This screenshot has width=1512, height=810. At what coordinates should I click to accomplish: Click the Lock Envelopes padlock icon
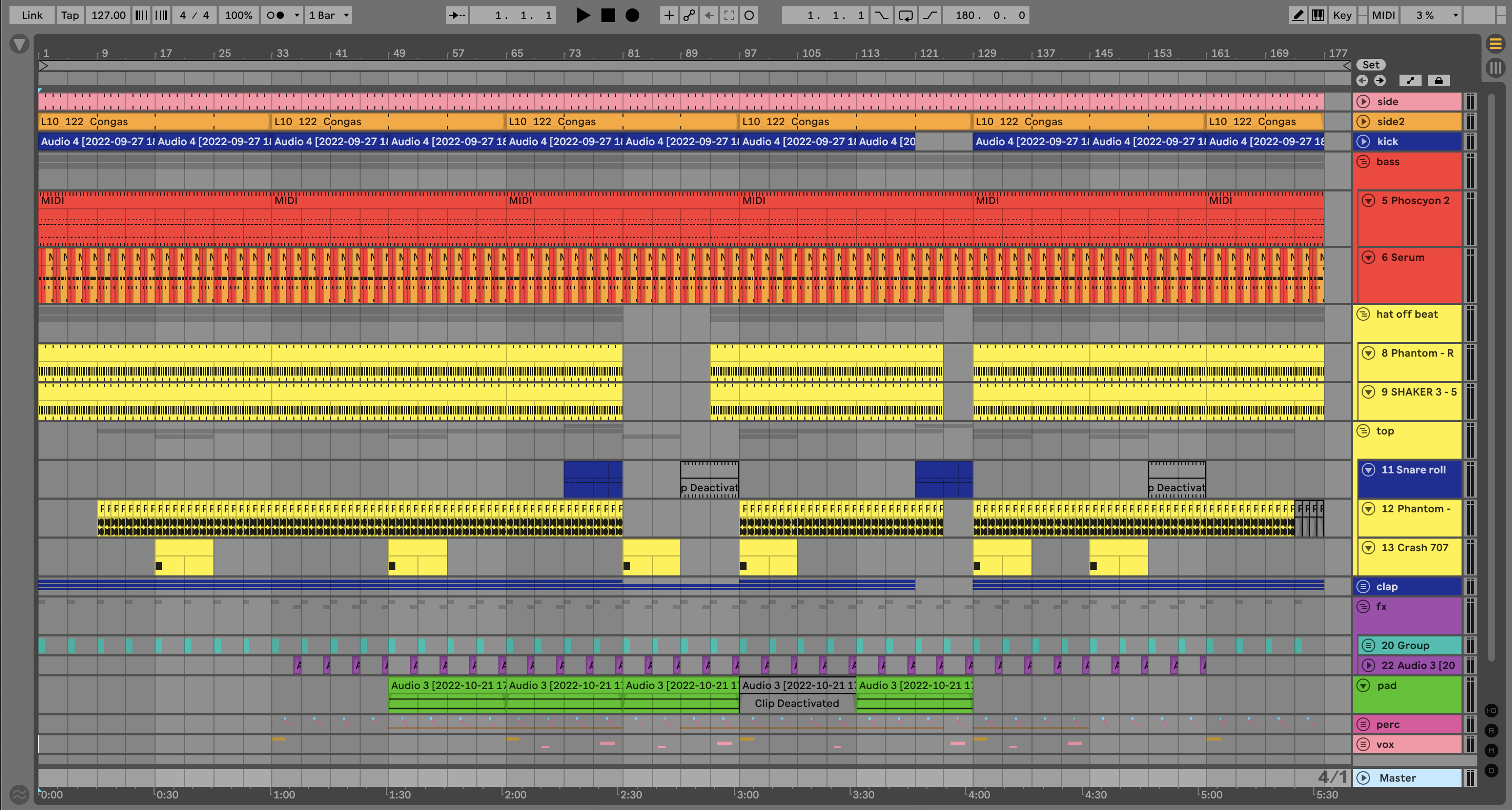pyautogui.click(x=1438, y=80)
